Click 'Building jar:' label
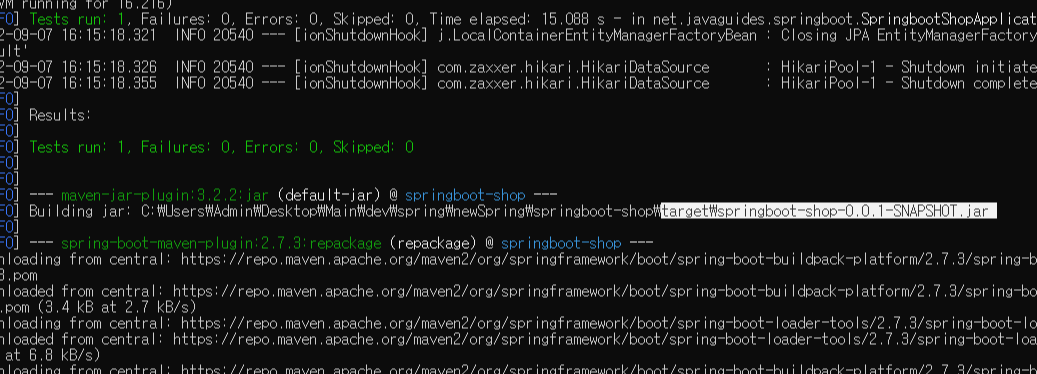 click(81, 211)
